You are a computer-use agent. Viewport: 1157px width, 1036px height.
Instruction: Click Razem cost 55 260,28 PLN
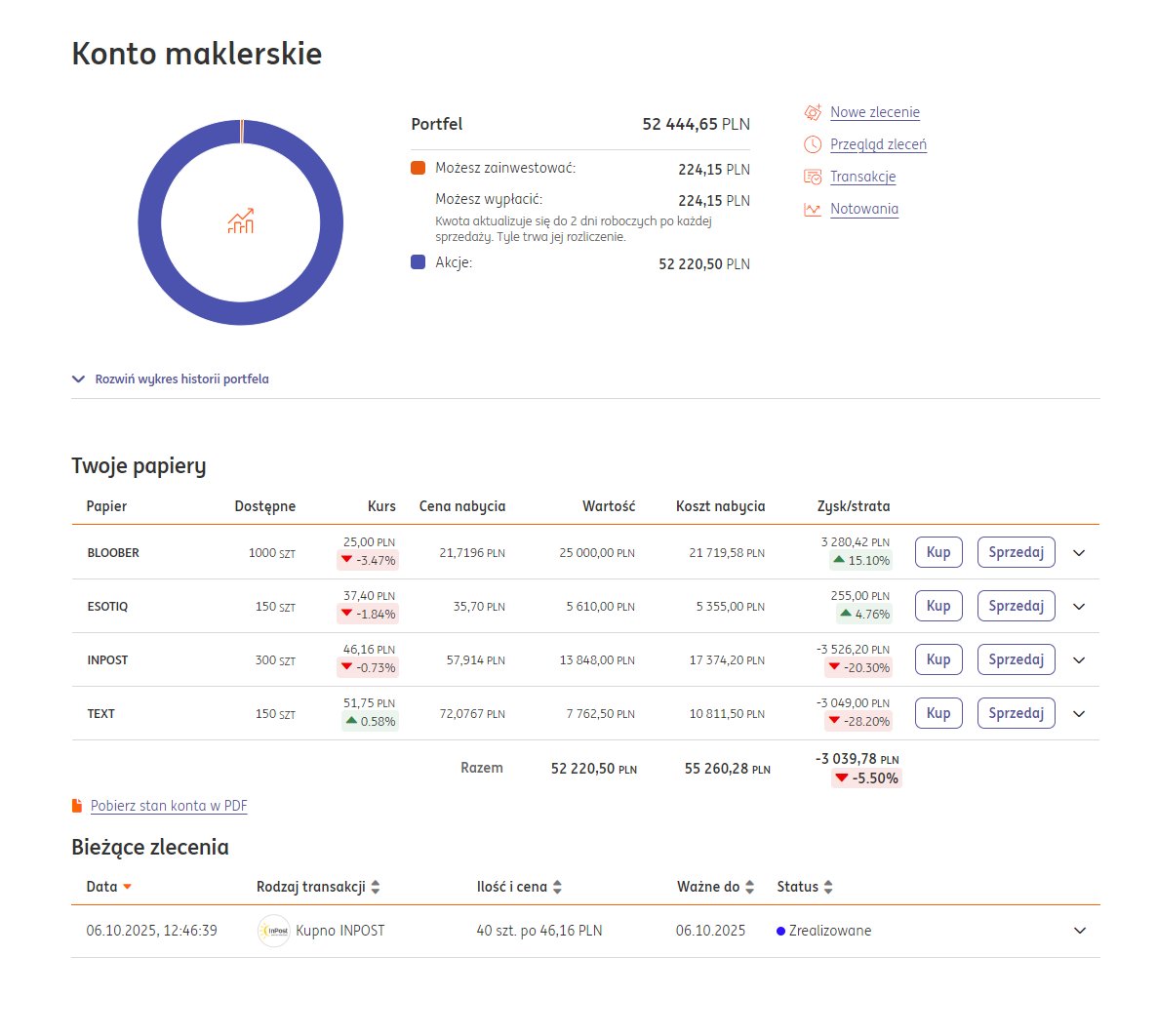(x=727, y=768)
